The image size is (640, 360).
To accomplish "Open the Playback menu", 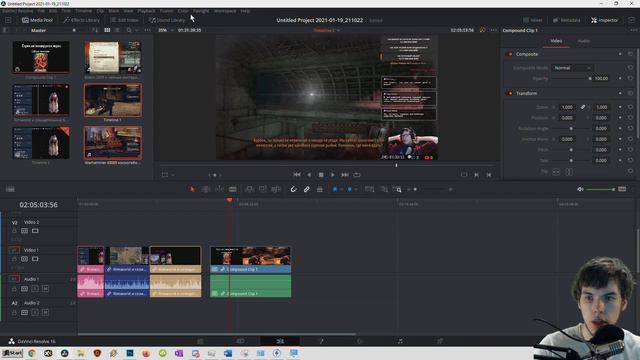I will pos(146,11).
